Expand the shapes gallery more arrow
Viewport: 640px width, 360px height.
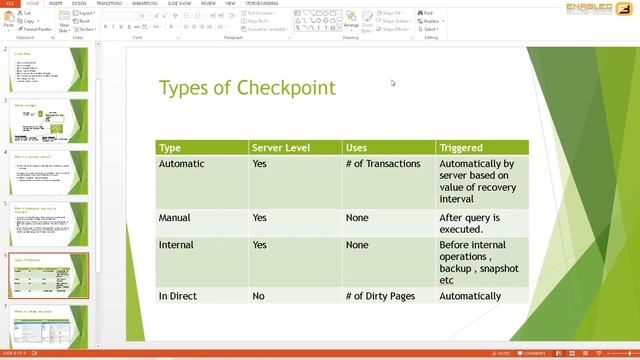[340, 28]
